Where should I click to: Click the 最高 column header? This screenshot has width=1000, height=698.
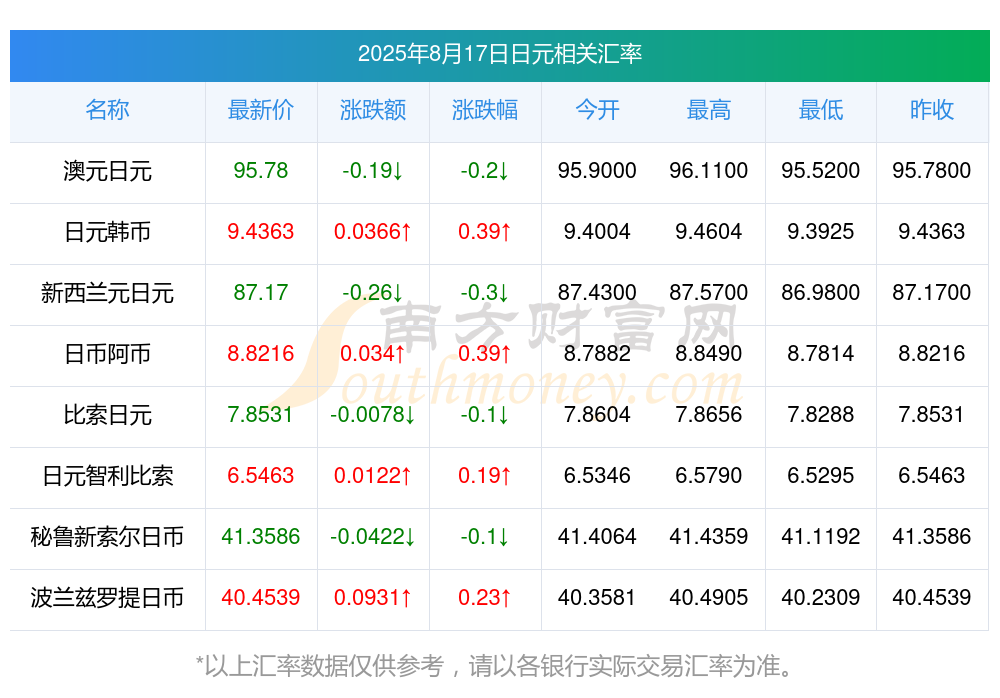coord(709,110)
